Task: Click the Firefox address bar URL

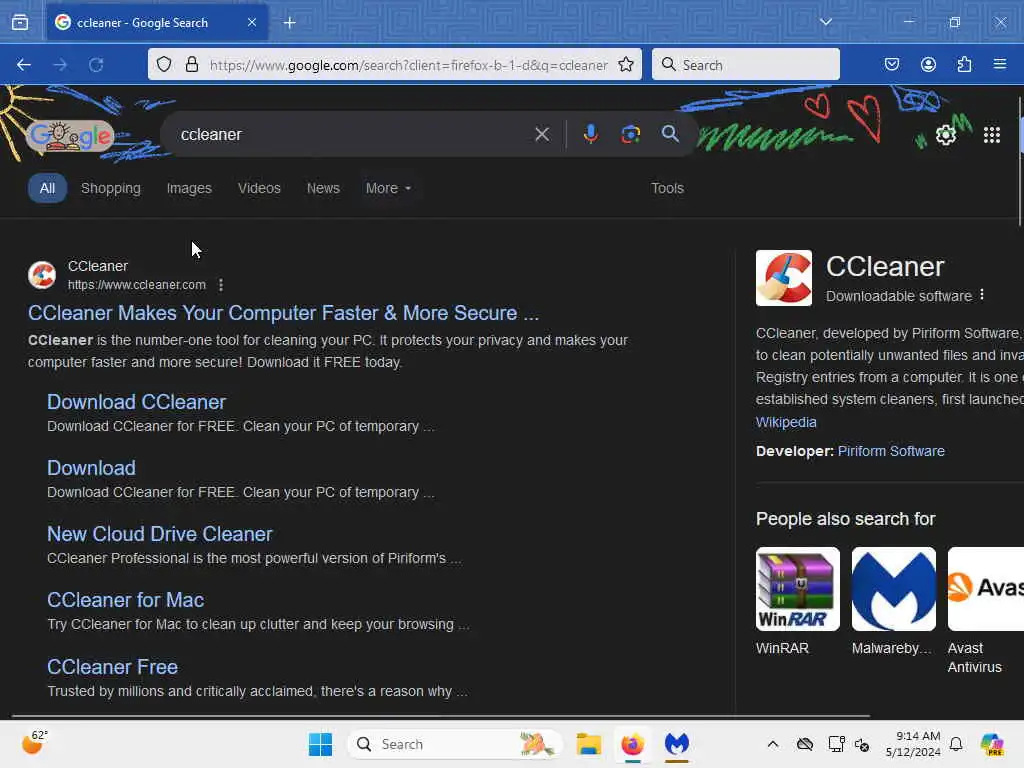Action: point(408,65)
